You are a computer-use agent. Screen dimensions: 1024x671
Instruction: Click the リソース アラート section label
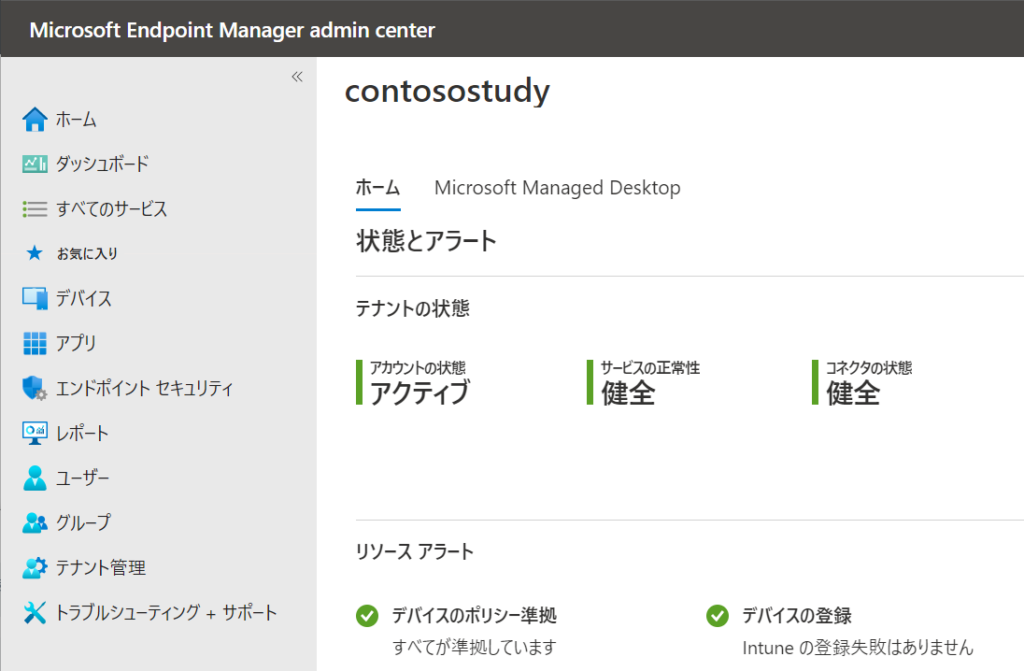pyautogui.click(x=415, y=551)
